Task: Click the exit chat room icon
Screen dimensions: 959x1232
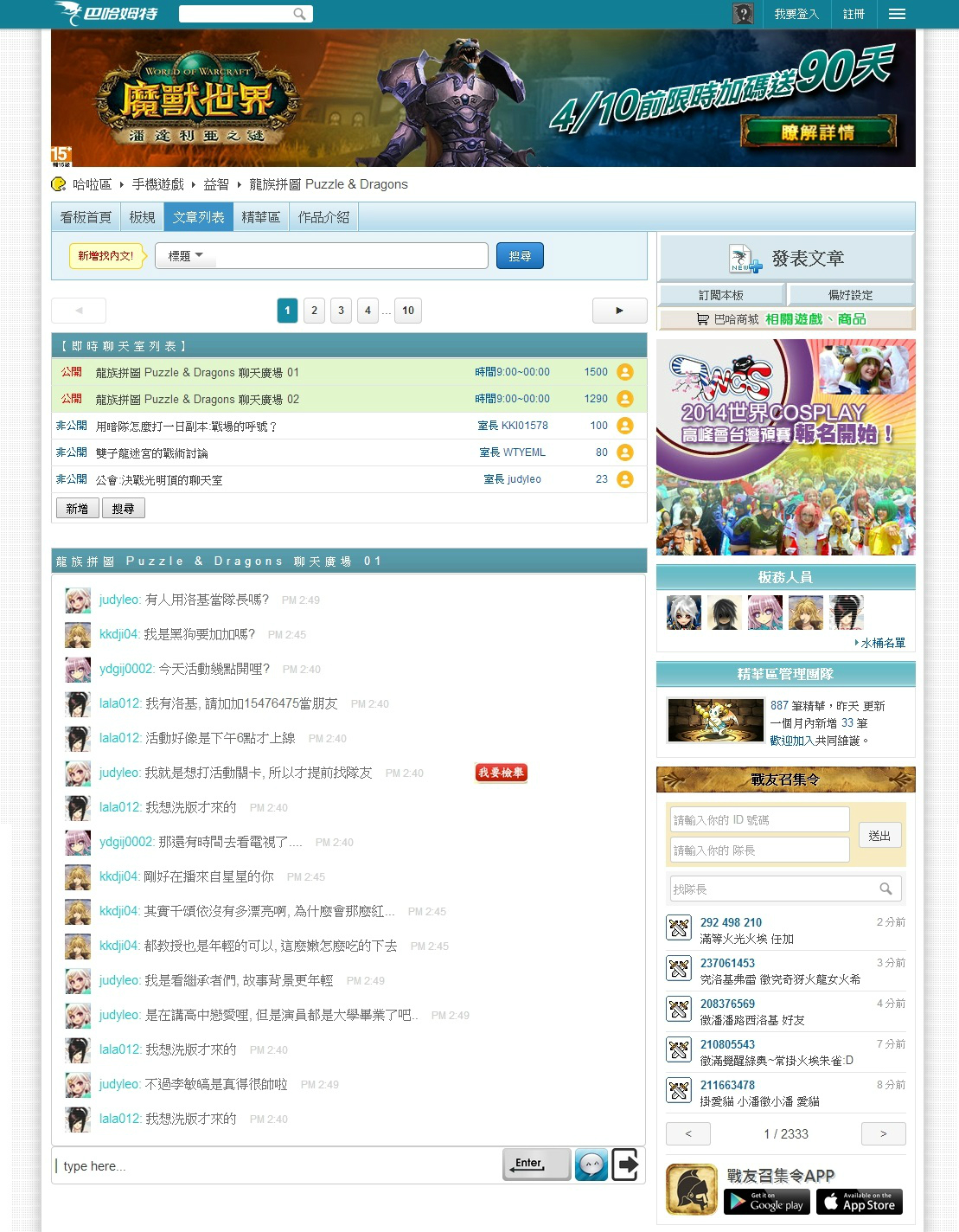Action: (625, 1165)
